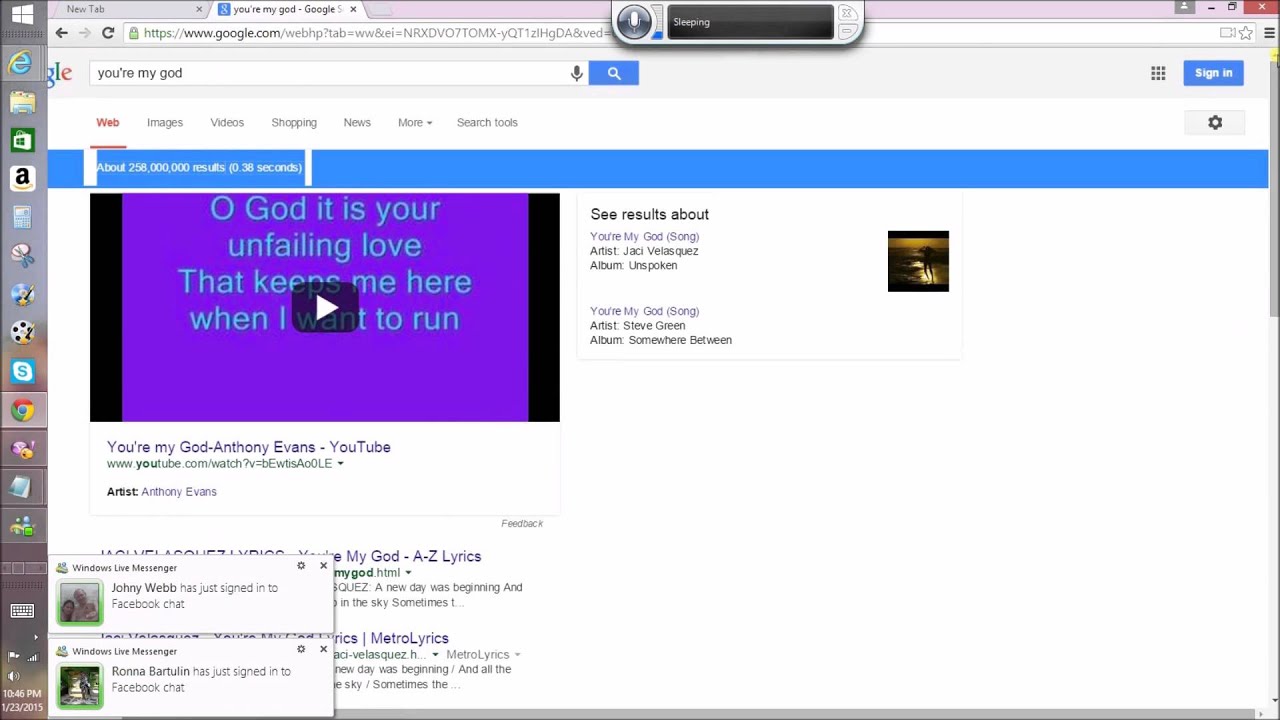Dismiss Ronna Bartulin's sign-in notification
The height and width of the screenshot is (720, 1280).
click(323, 649)
